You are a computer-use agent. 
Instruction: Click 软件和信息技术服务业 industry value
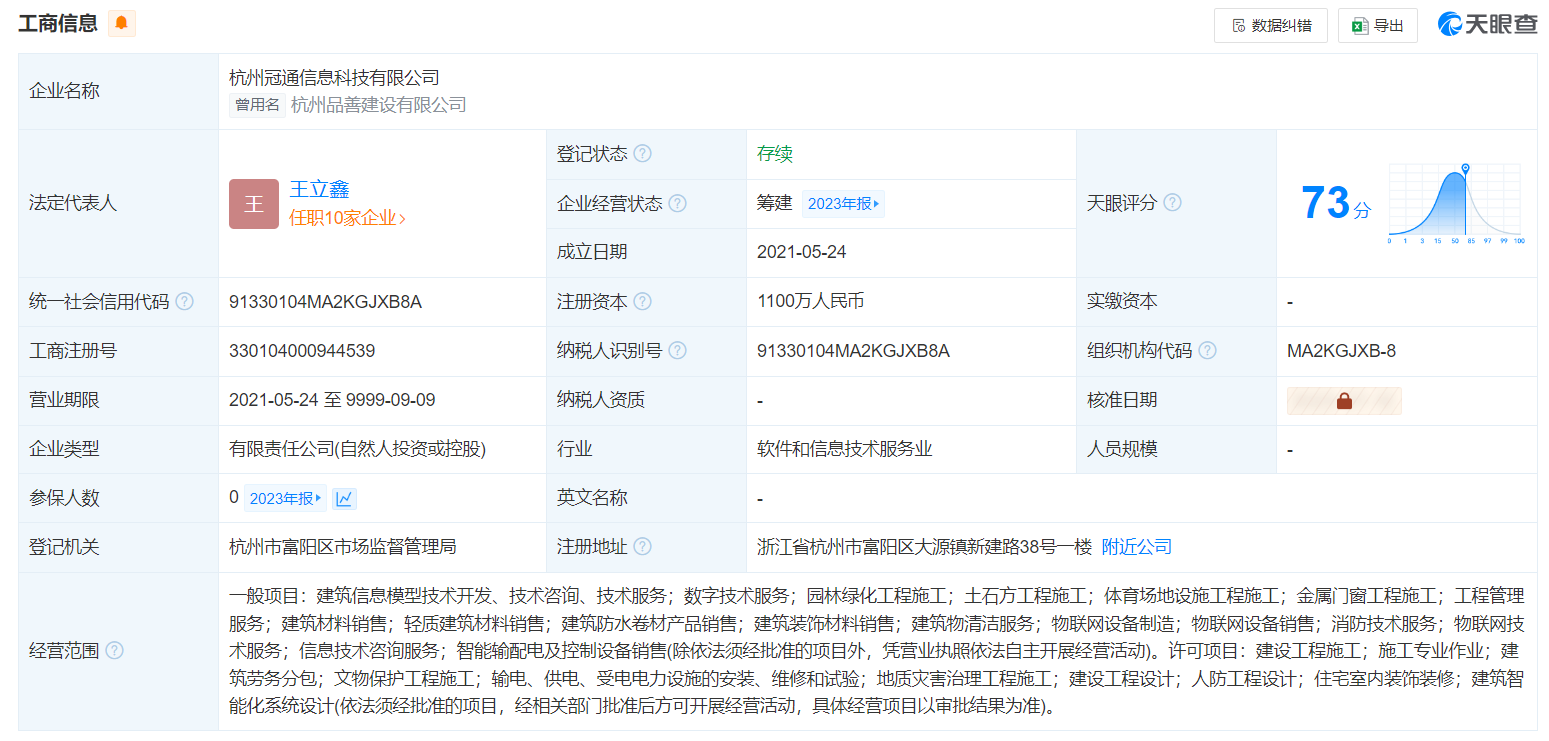coord(845,450)
